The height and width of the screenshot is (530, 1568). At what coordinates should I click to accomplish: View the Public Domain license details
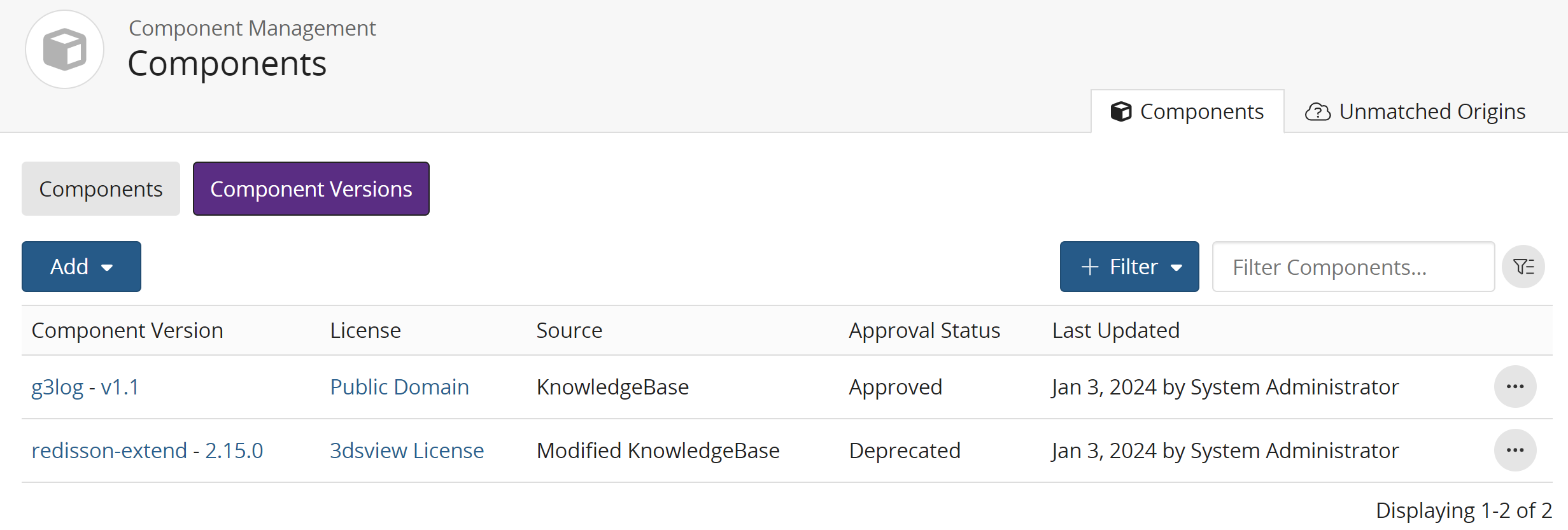coord(399,386)
